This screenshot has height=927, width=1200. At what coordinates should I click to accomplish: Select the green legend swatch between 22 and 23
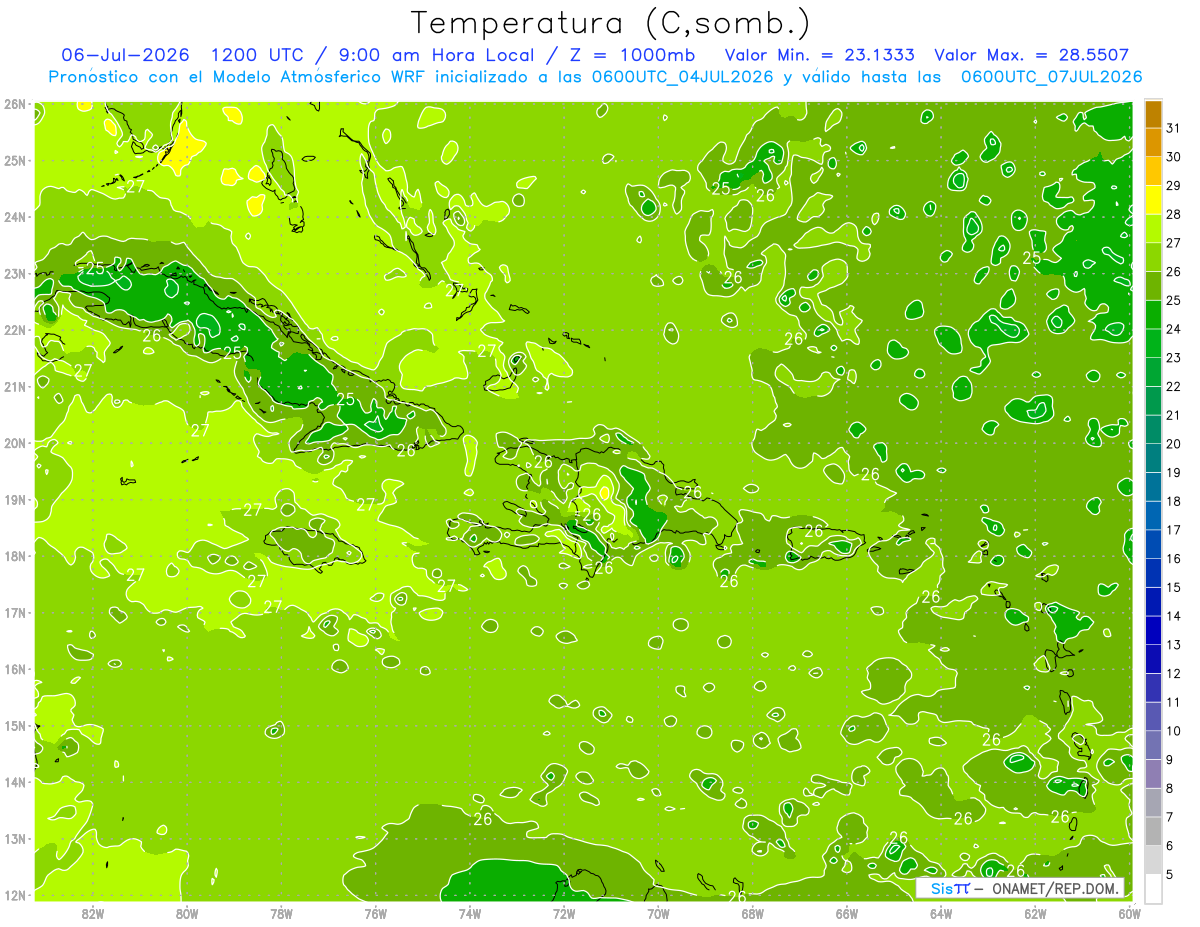(1153, 371)
